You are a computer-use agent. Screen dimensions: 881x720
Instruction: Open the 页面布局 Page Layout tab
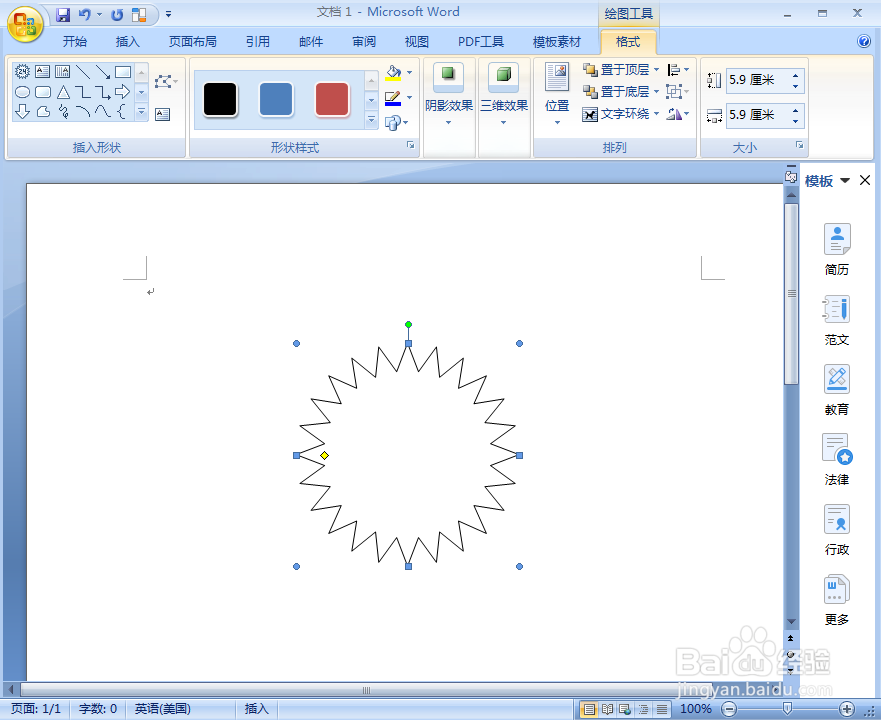[193, 42]
